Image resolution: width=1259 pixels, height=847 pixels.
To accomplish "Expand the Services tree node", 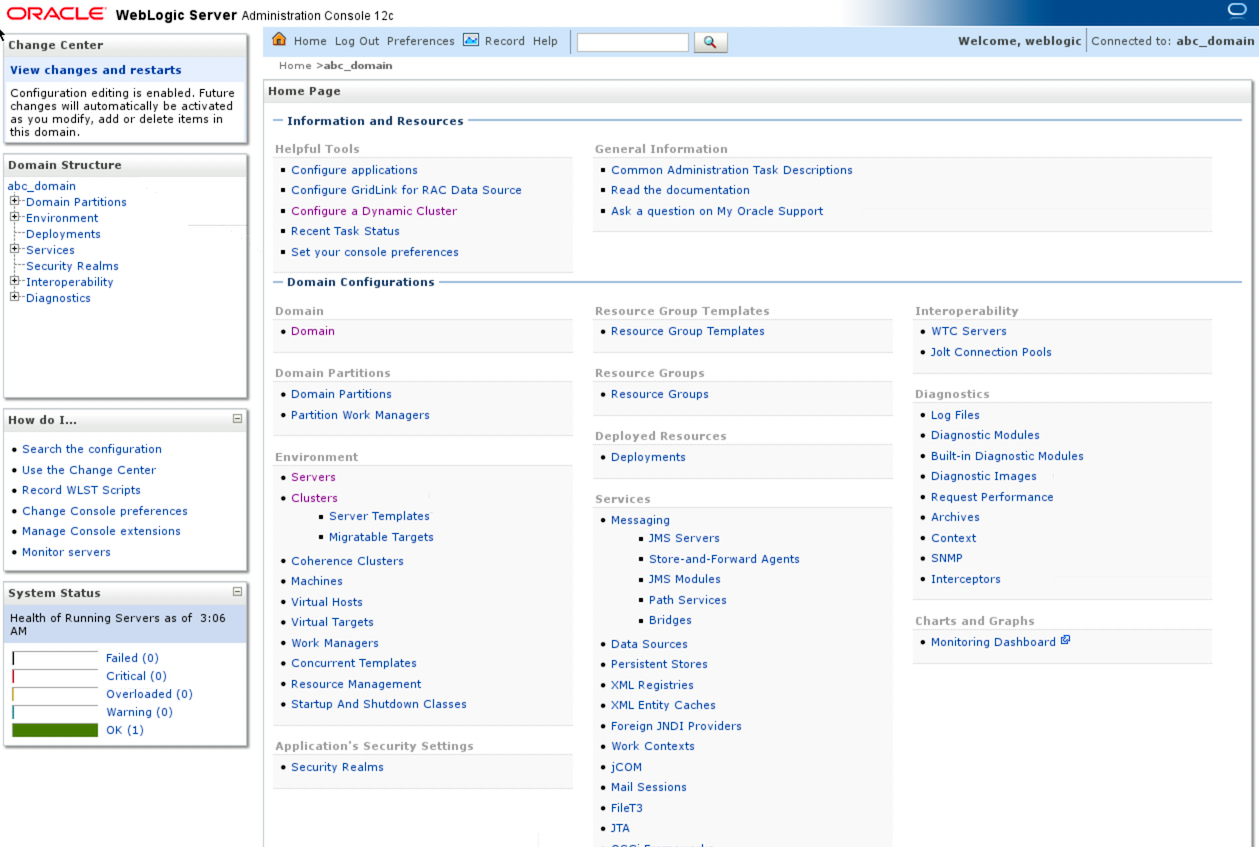I will (15, 249).
